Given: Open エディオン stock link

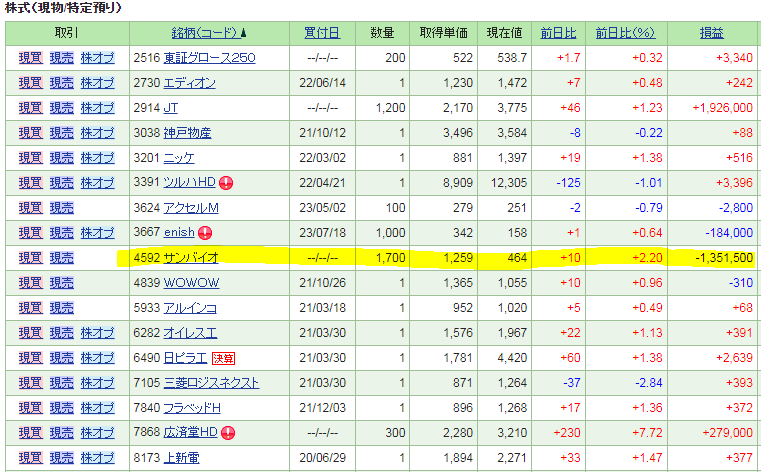Looking at the screenshot, I should (x=189, y=83).
